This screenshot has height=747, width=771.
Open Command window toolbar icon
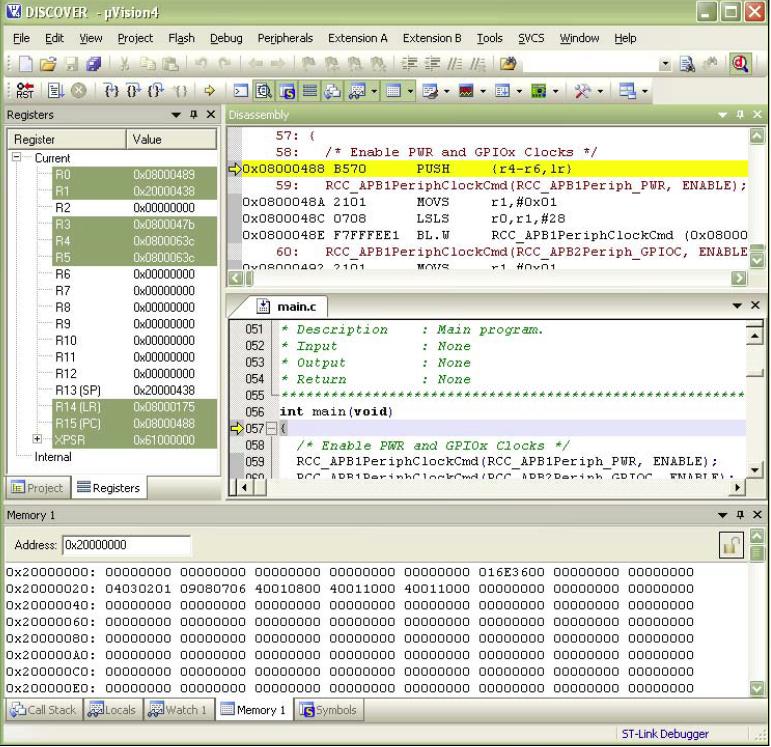(x=240, y=91)
